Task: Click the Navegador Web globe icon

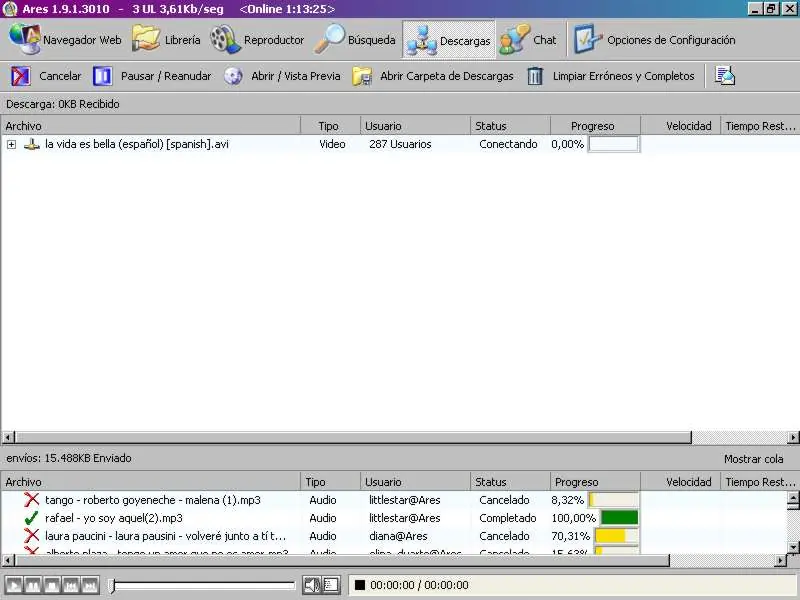Action: (x=24, y=39)
